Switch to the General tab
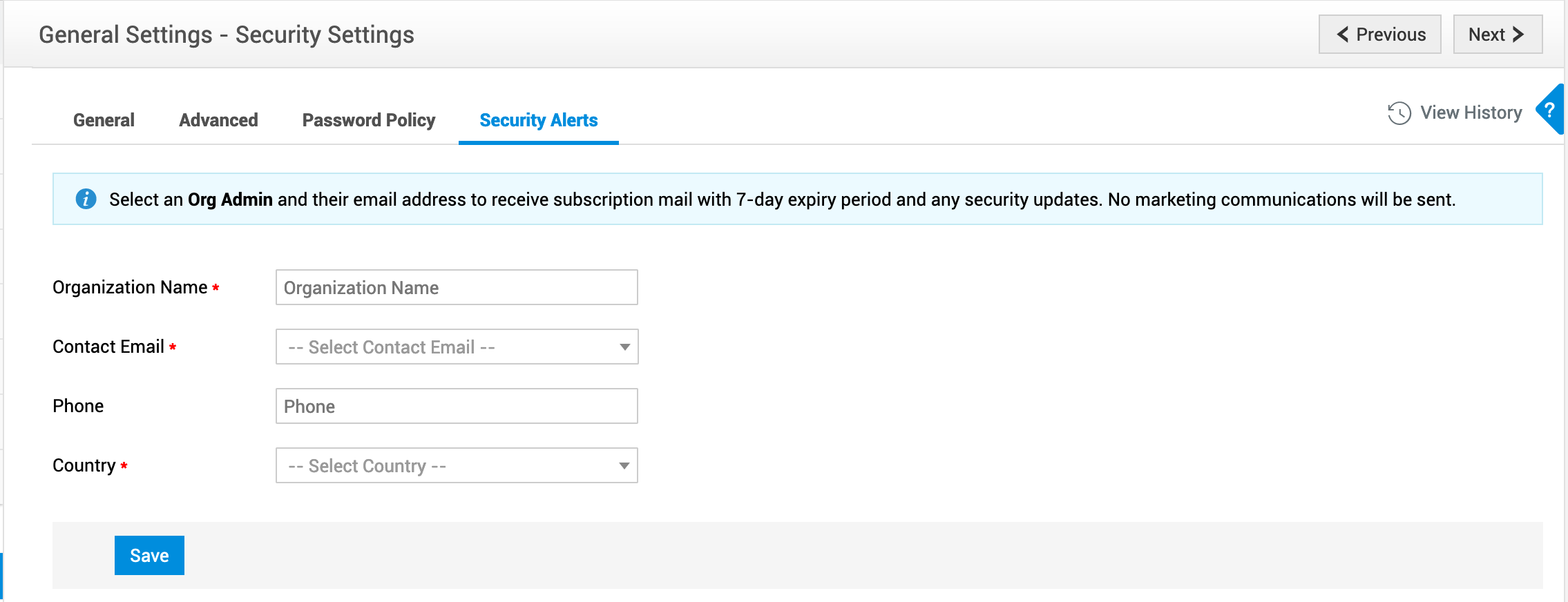The image size is (1568, 602). click(104, 119)
